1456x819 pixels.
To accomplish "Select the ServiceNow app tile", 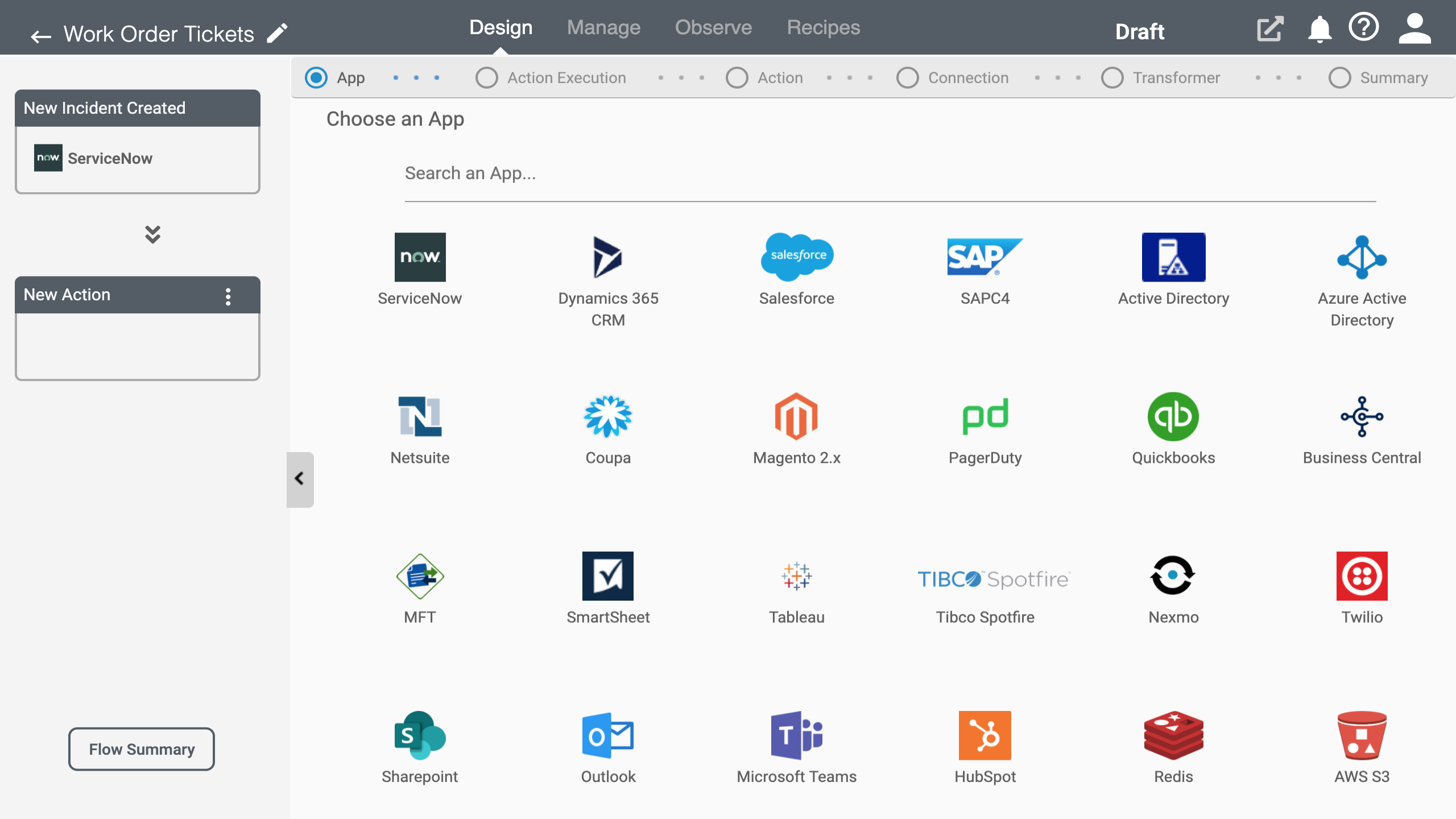I will [x=420, y=270].
